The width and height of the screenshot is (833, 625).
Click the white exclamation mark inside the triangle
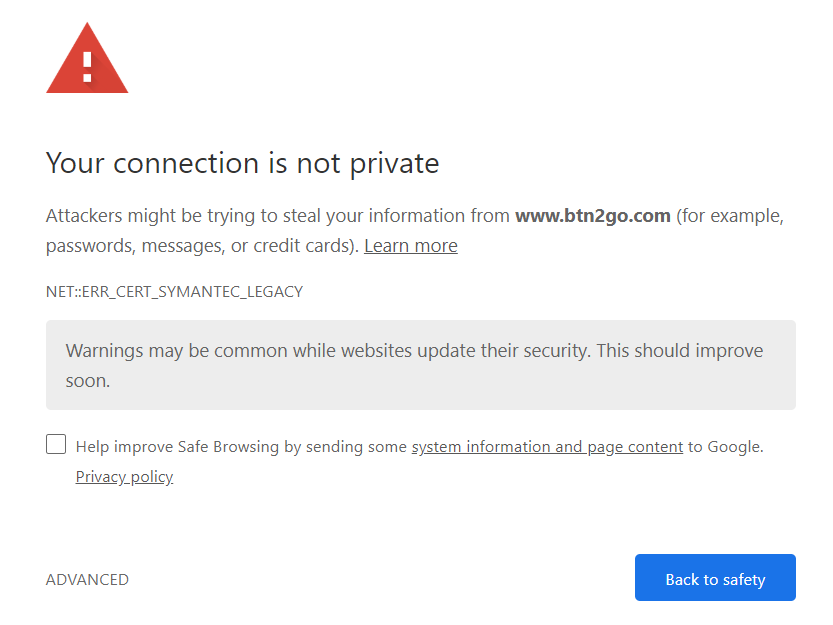[87, 67]
